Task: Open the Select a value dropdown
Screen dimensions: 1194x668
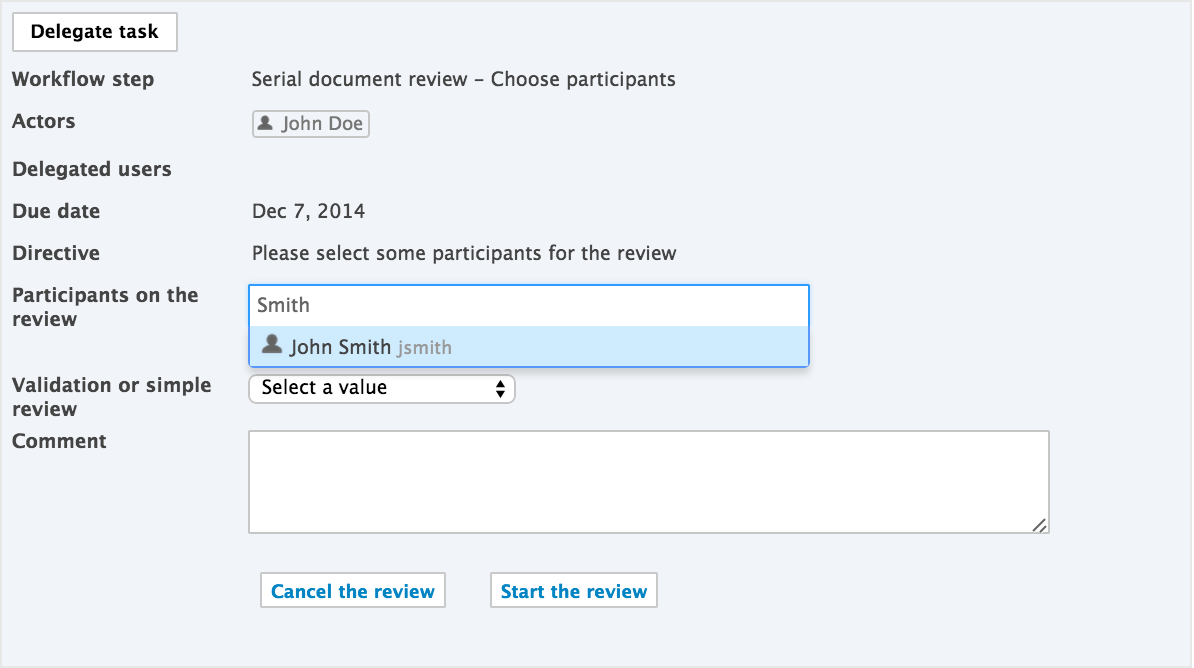Action: [382, 388]
